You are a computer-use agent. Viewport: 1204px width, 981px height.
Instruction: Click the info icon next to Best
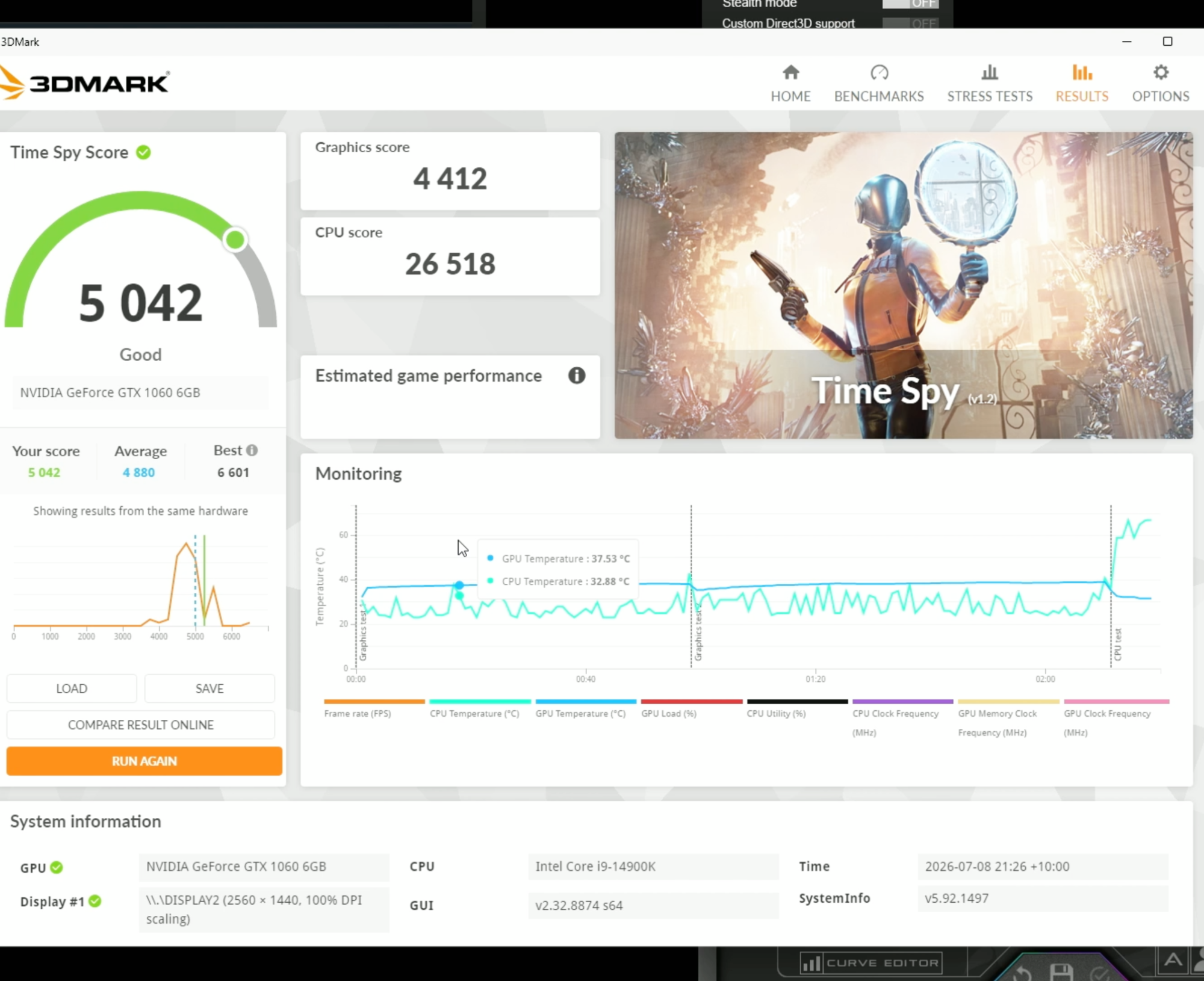[x=252, y=450]
